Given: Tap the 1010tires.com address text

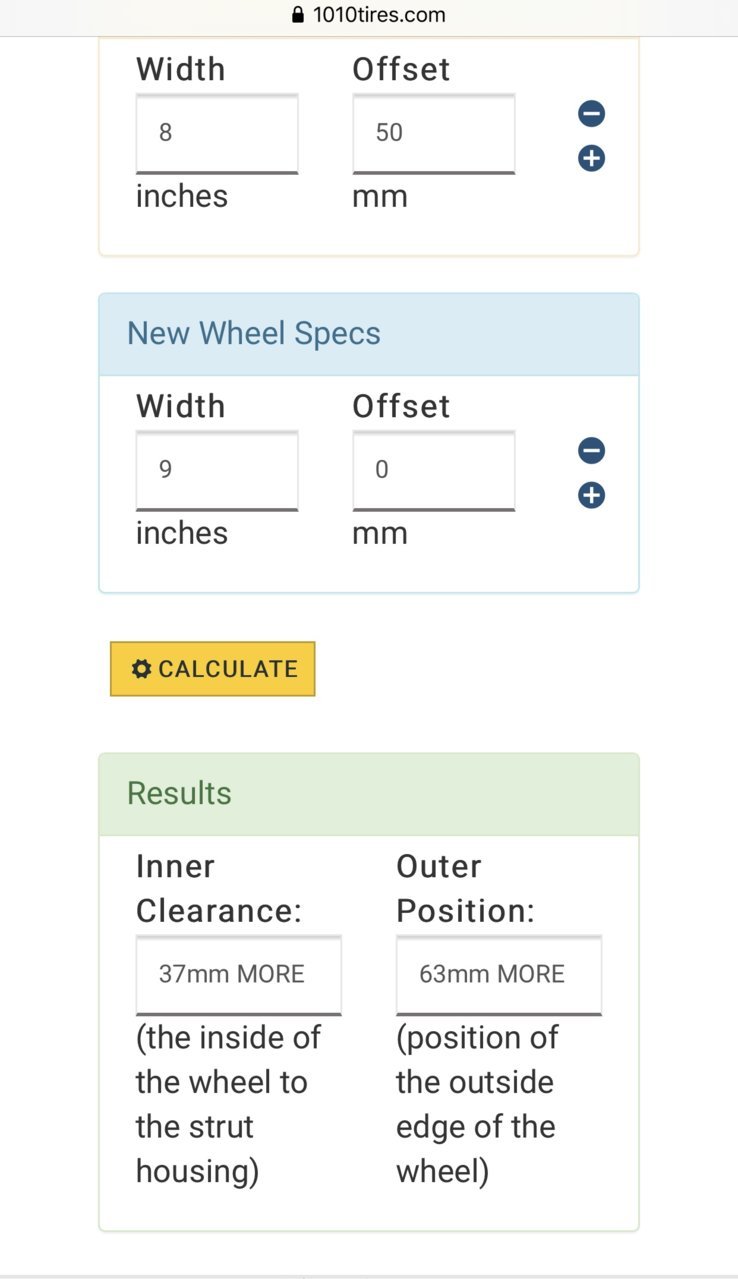Looking at the screenshot, I should pyautogui.click(x=379, y=15).
